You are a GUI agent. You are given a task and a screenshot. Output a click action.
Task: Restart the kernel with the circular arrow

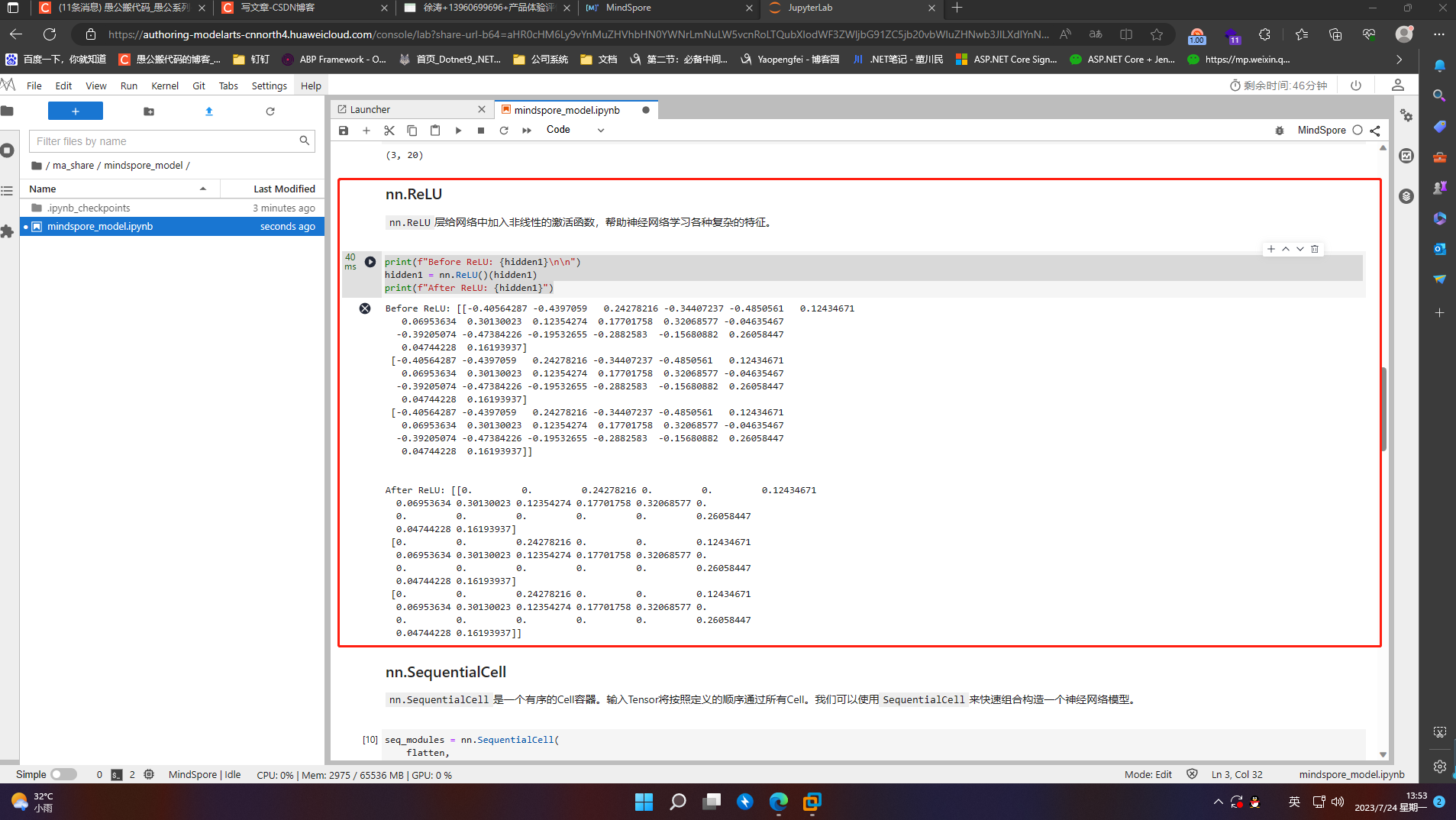pos(504,131)
